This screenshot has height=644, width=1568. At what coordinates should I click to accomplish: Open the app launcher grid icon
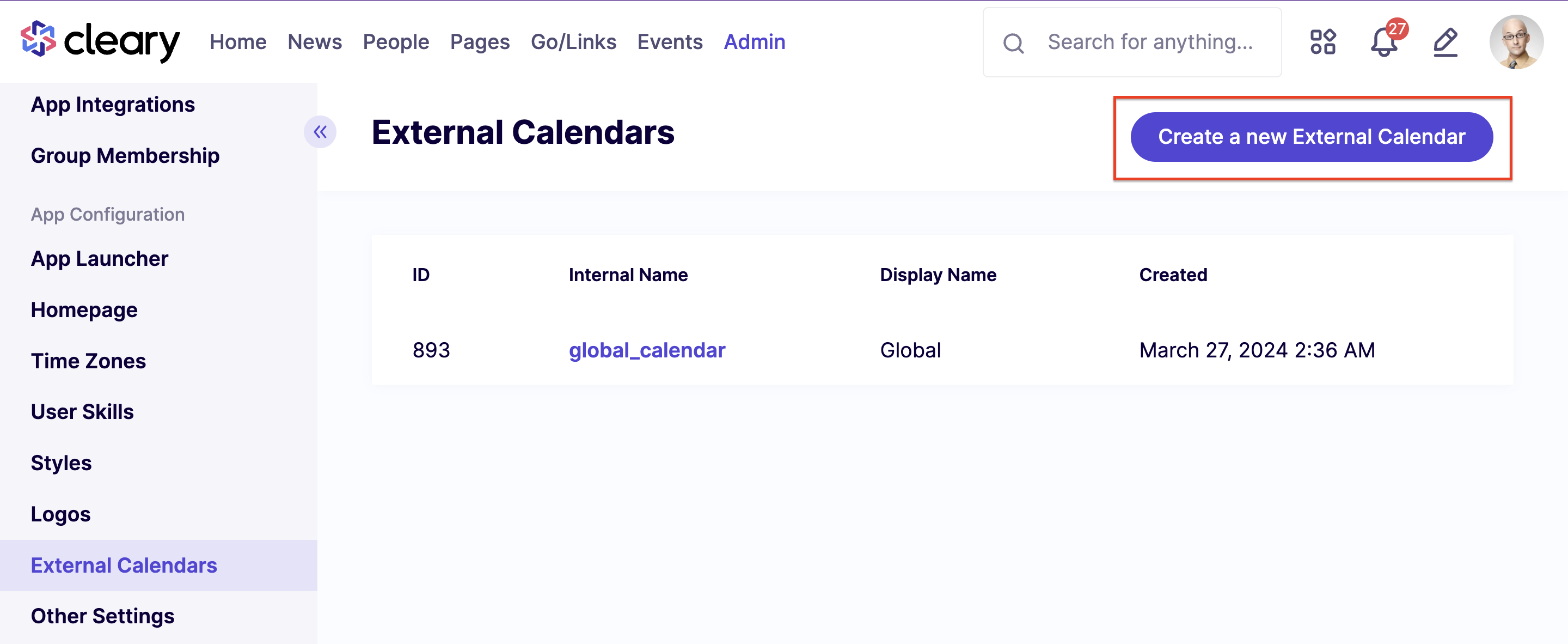(1322, 42)
